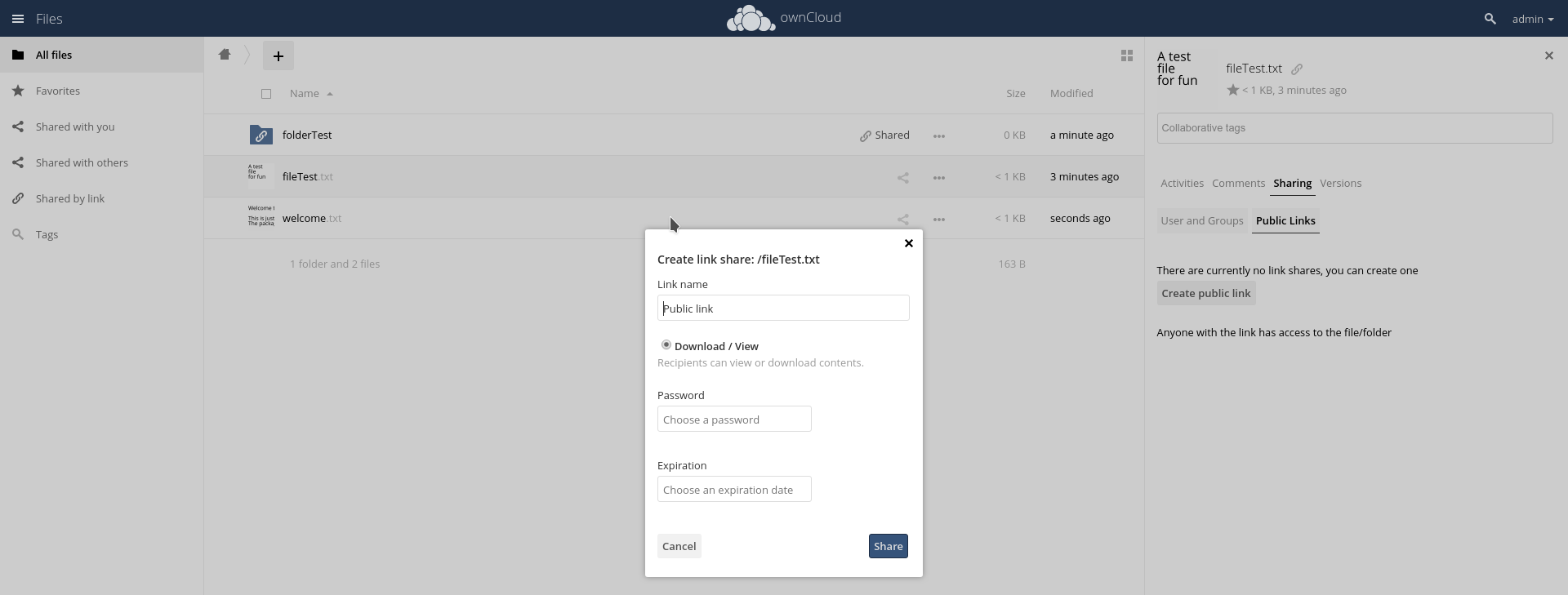Sort by Size column header
Image resolution: width=1568 pixels, height=595 pixels.
point(1016,94)
